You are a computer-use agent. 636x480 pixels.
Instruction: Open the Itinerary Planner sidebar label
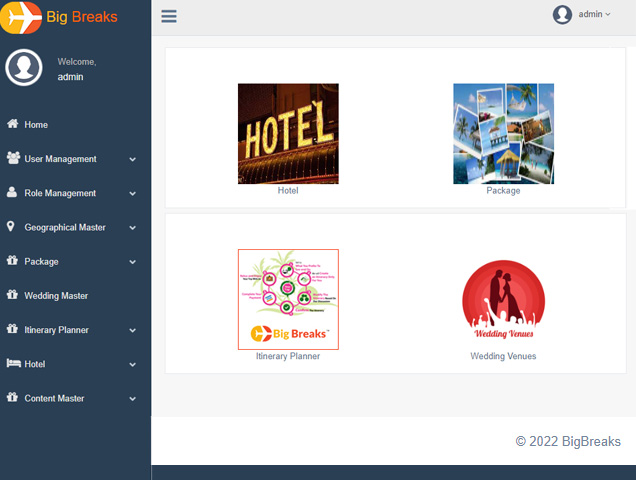56,330
